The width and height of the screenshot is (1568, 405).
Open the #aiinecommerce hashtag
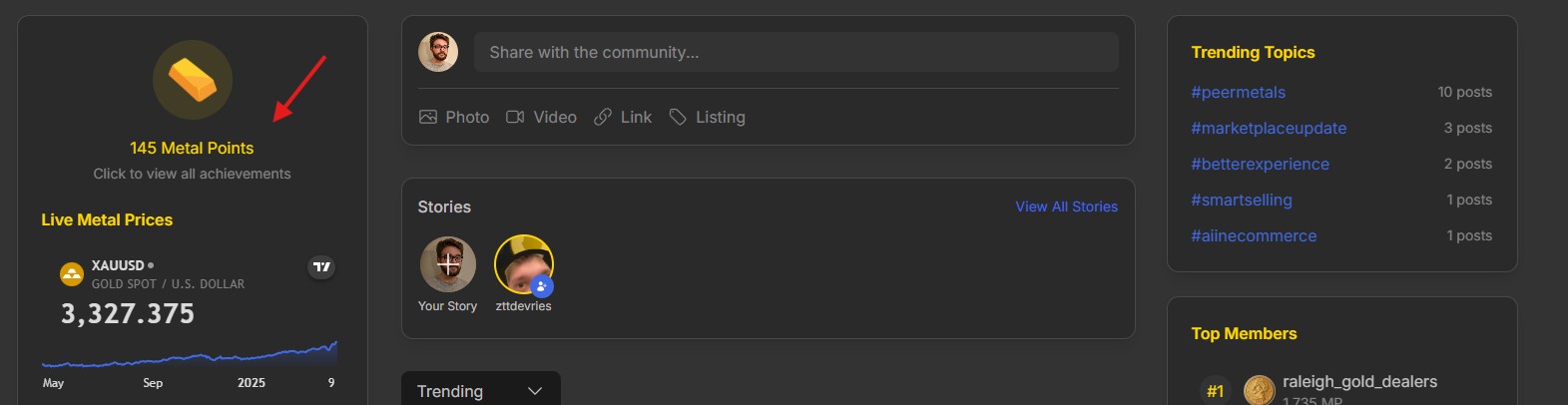1254,235
